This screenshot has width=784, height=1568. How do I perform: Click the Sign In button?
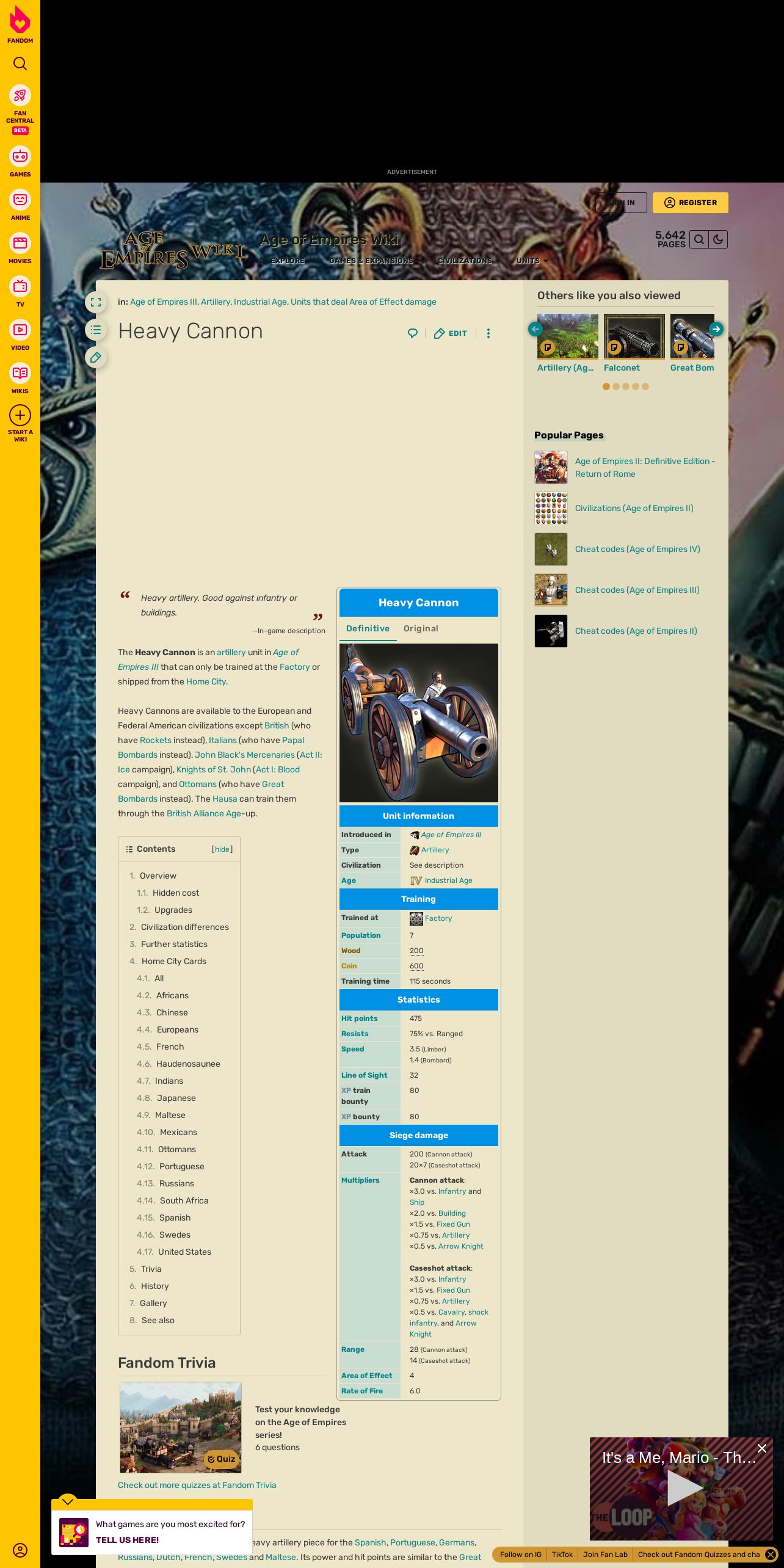(x=621, y=203)
